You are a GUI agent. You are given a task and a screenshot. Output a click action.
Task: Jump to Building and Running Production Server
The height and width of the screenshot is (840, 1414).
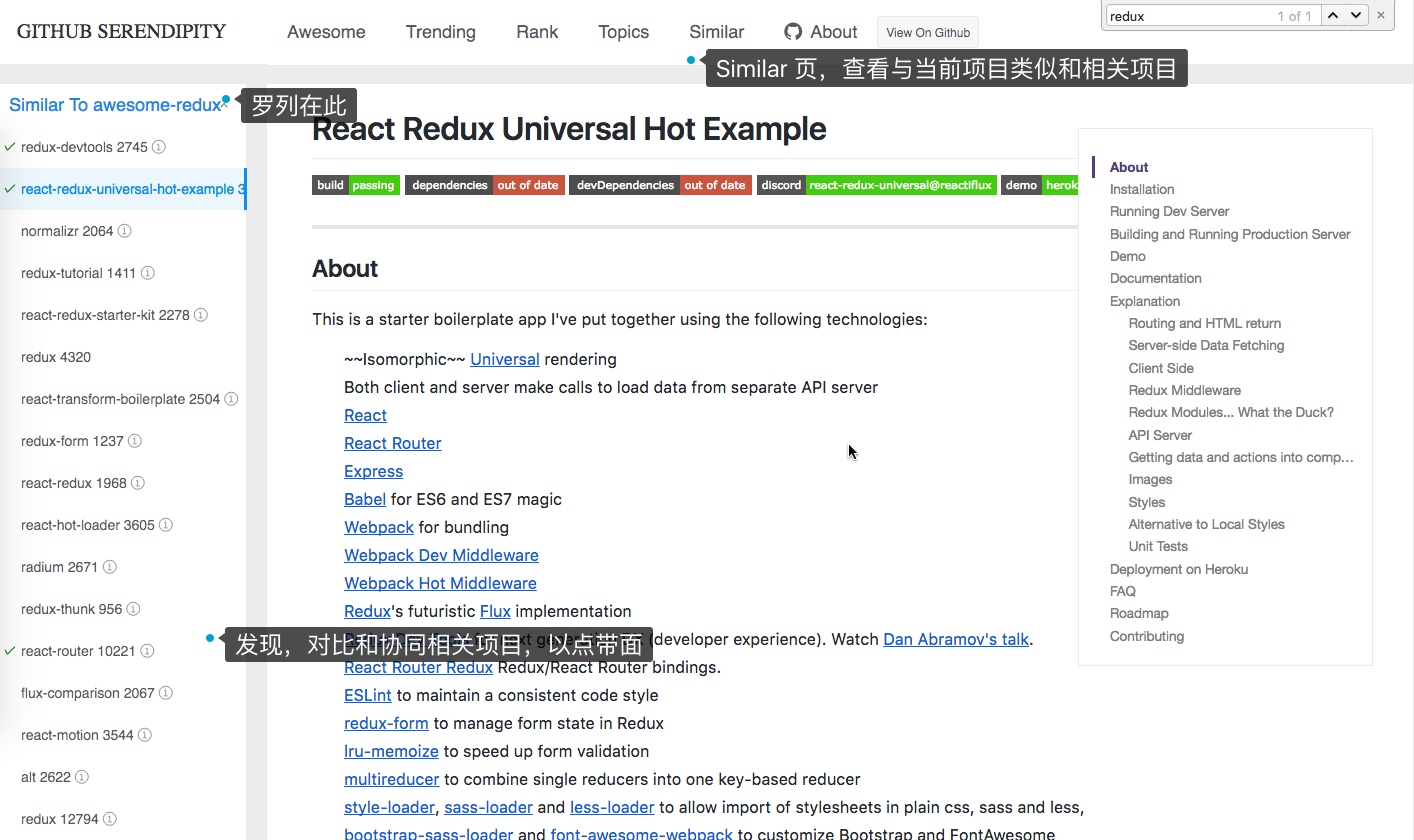point(1230,234)
